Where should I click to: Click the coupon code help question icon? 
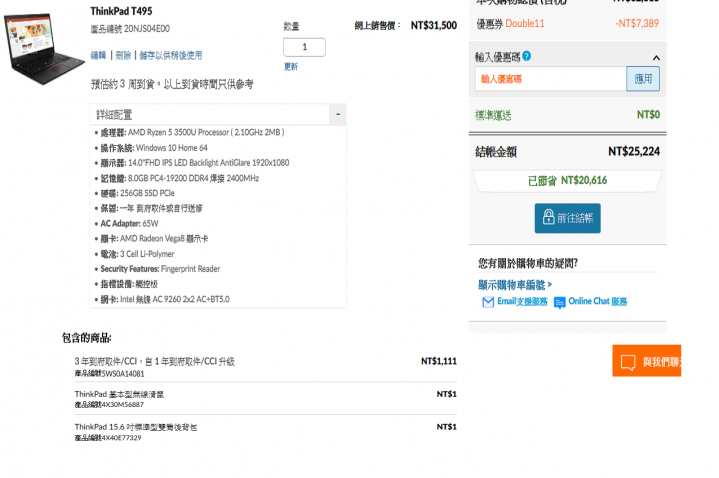point(526,56)
